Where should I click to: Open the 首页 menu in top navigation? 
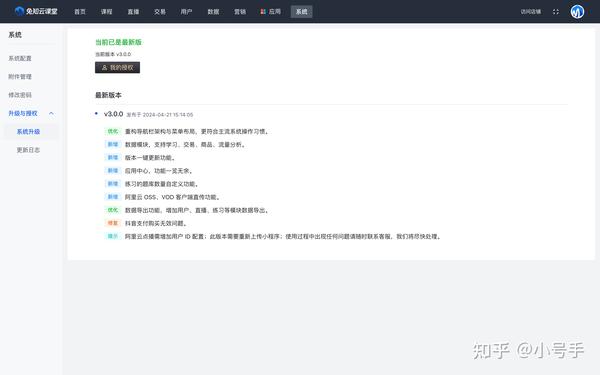(x=80, y=11)
